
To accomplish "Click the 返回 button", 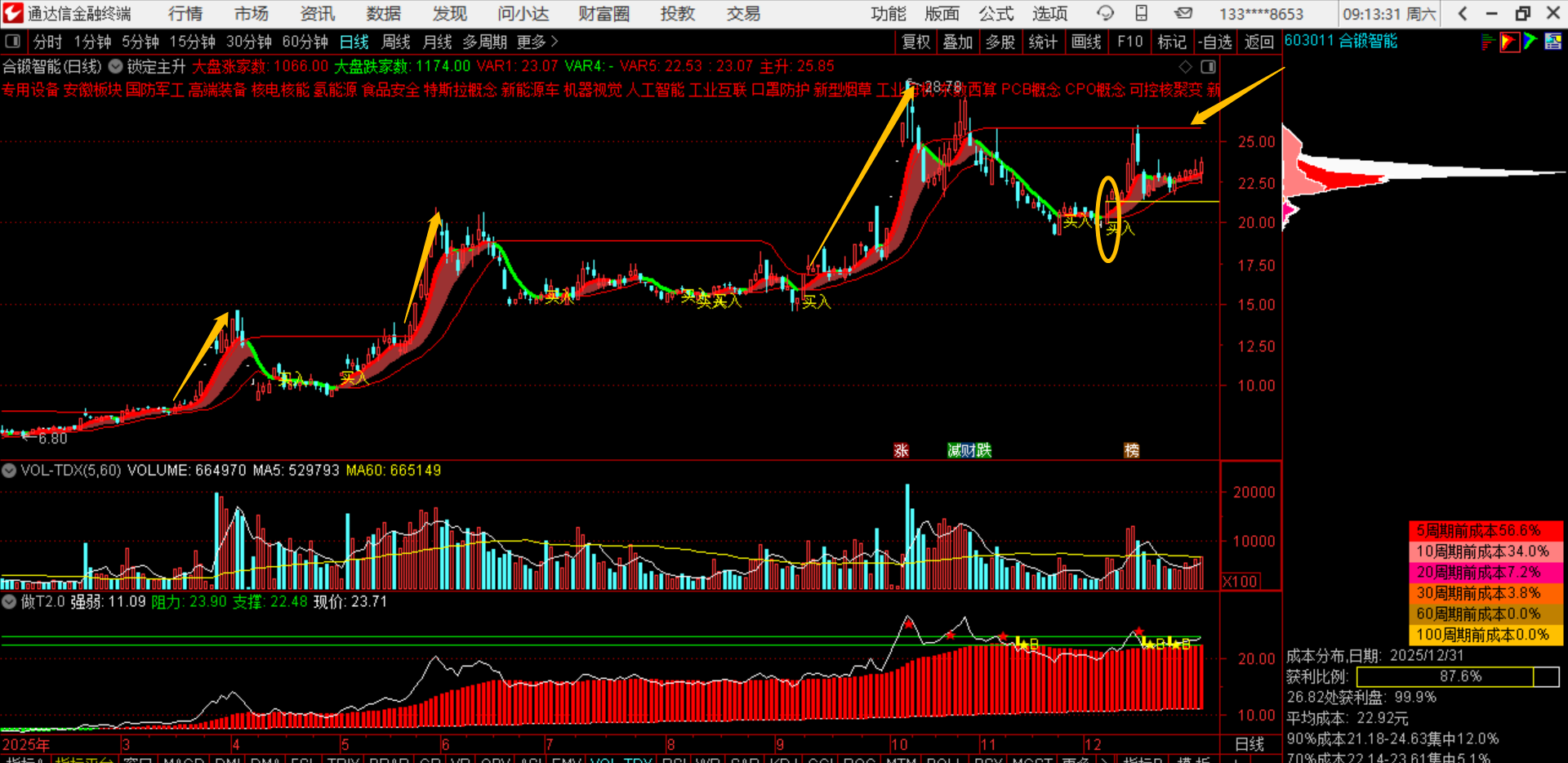I will (x=1259, y=42).
